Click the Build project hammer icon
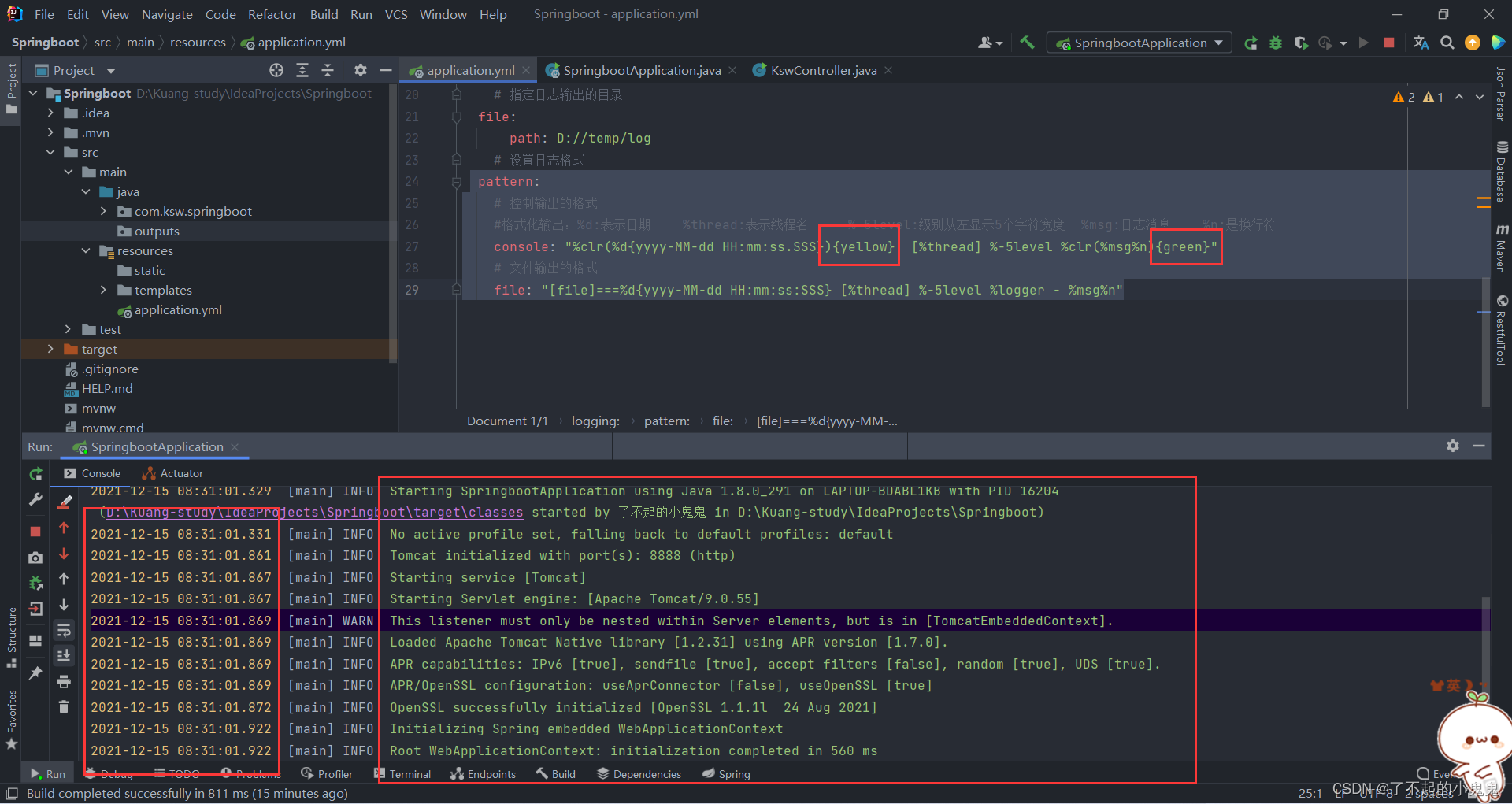 1027,43
